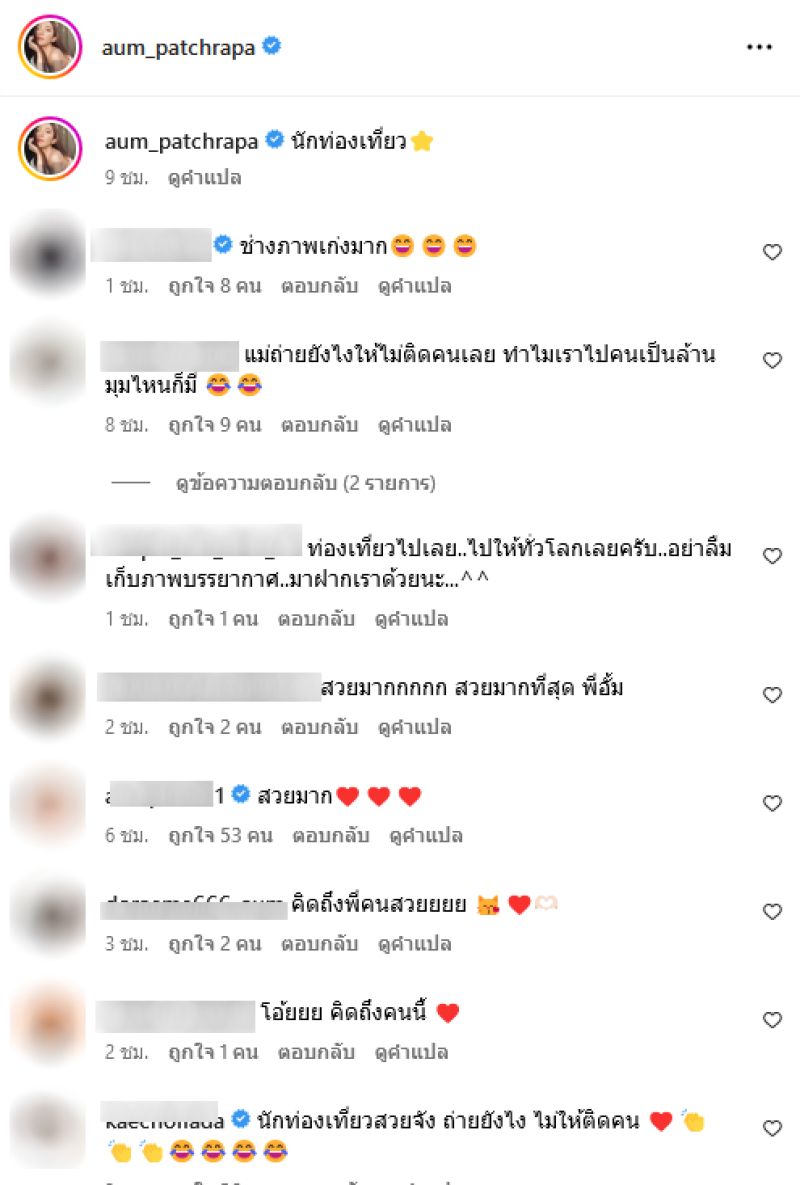Open the three-dot more options menu
Image resolution: width=800 pixels, height=1185 pixels.
click(x=758, y=47)
